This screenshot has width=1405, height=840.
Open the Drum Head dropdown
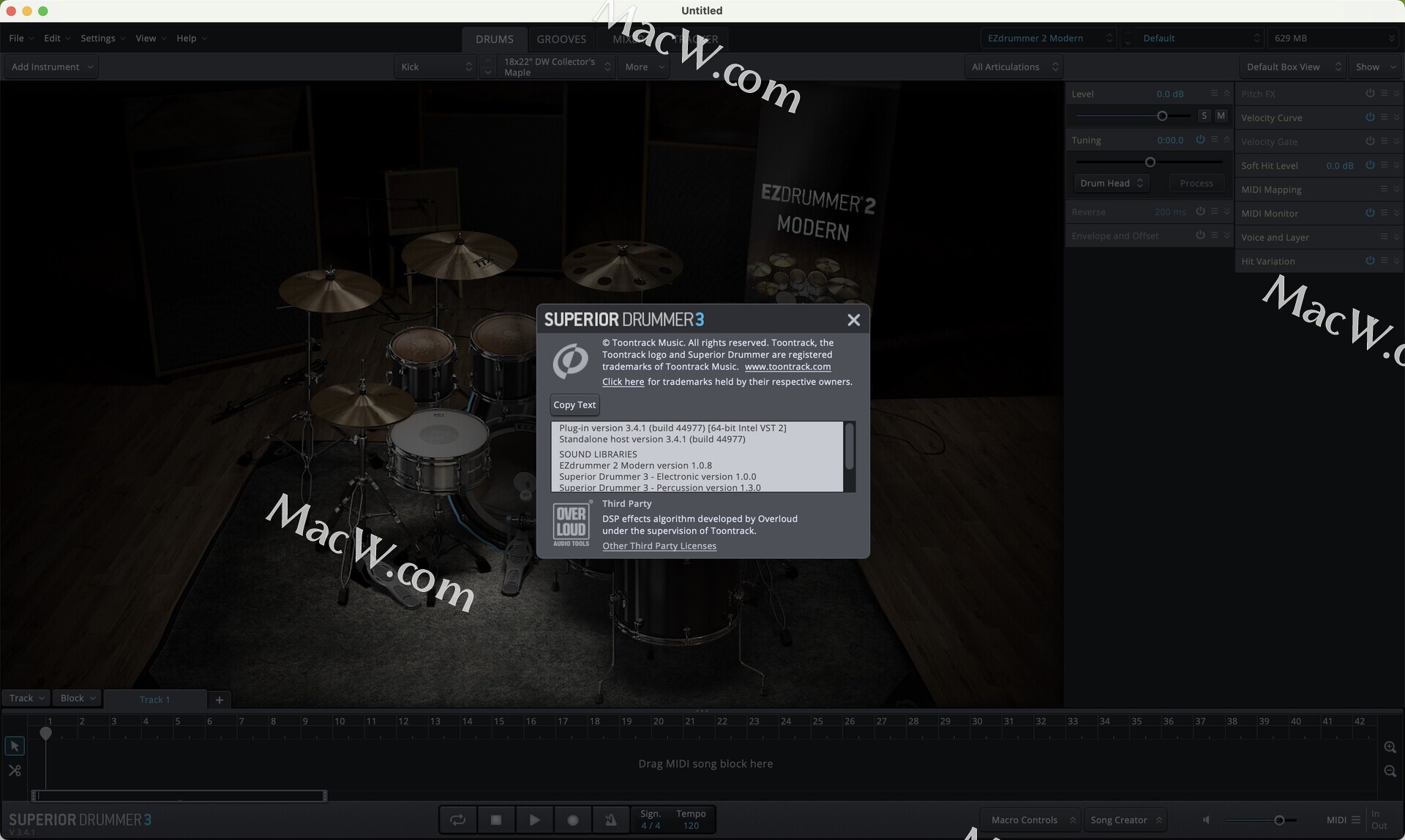[1111, 183]
